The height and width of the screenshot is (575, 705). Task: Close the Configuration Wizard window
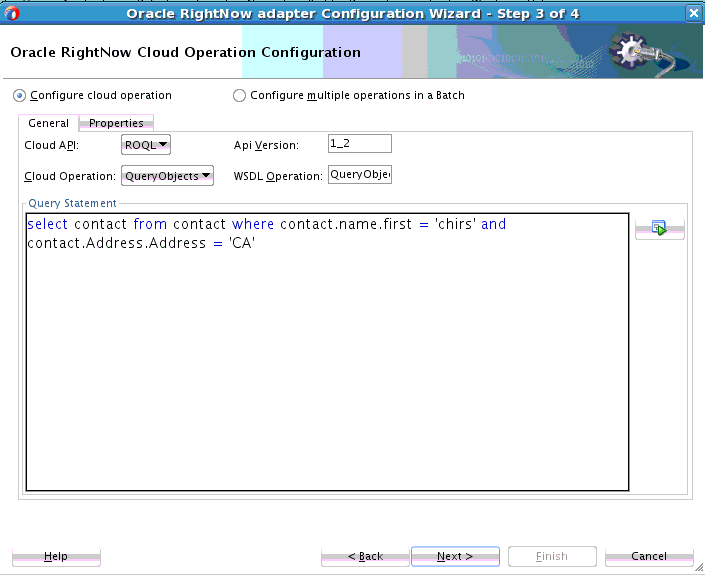click(x=694, y=13)
